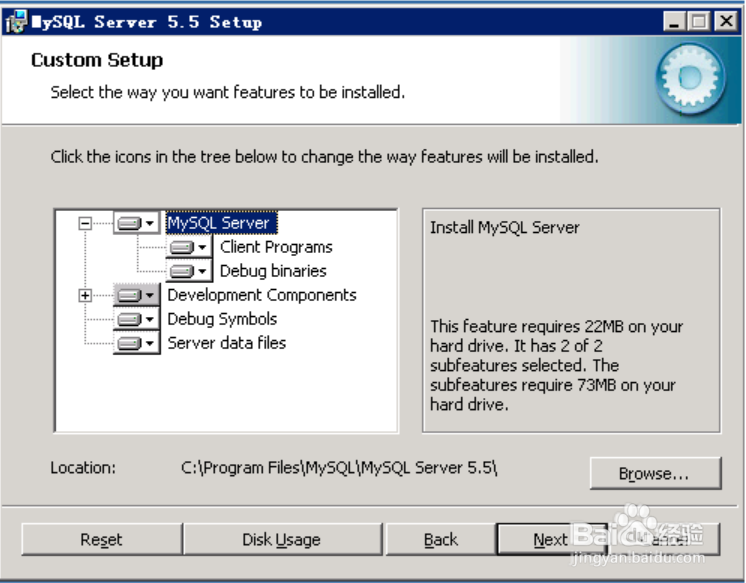Open Debug Symbols feature install dropdown icon
This screenshot has height=583, width=746.
[x=137, y=319]
